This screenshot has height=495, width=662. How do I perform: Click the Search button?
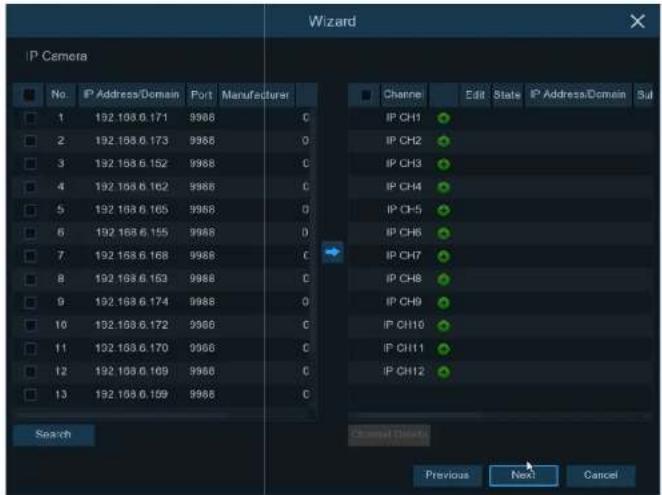[x=54, y=435]
